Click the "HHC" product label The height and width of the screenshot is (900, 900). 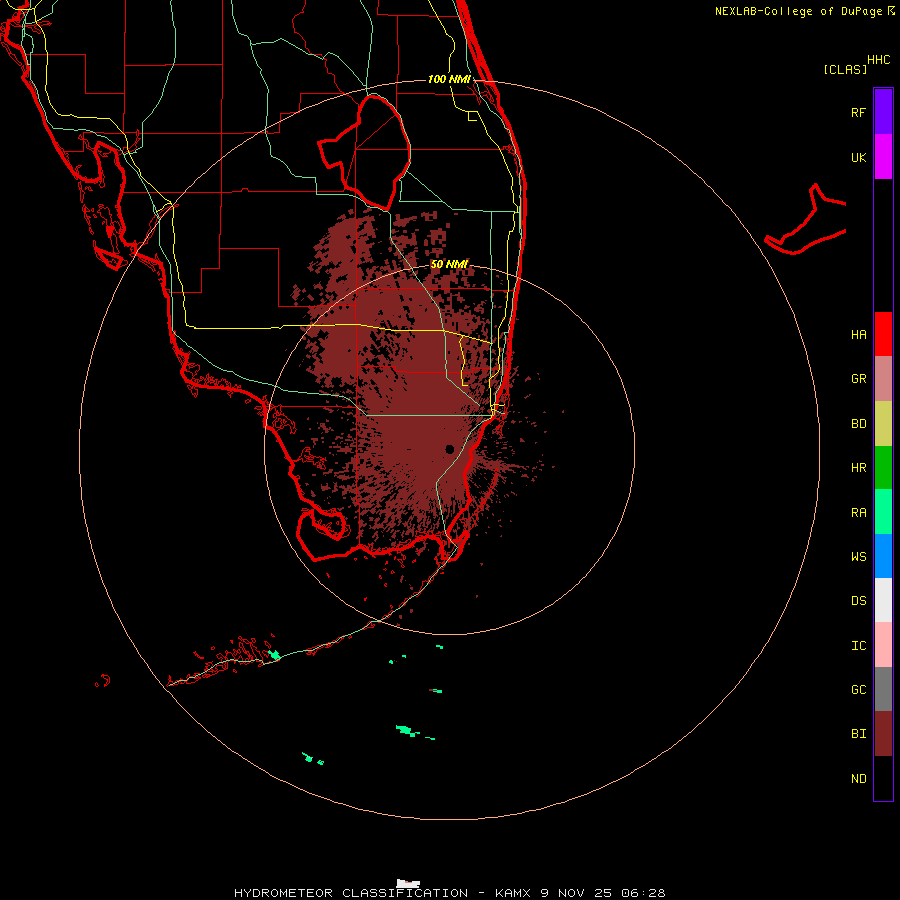[878, 60]
